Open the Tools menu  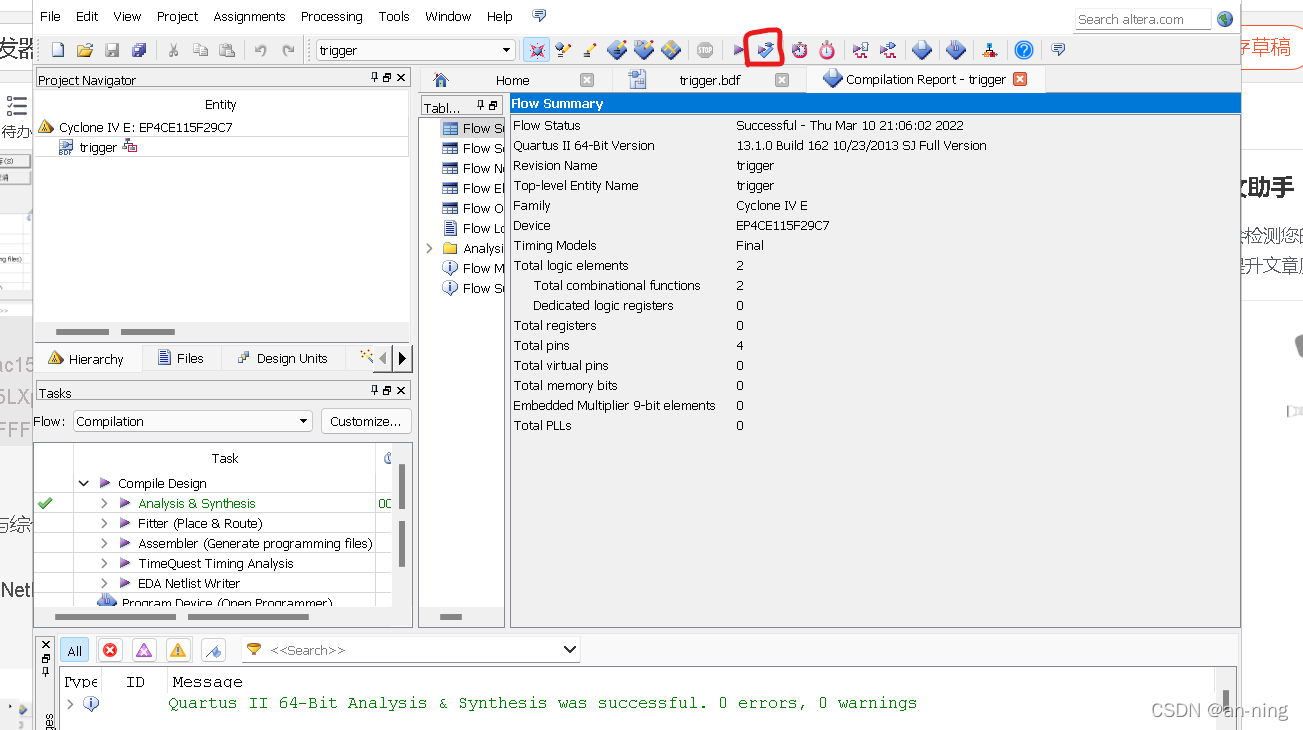click(394, 16)
